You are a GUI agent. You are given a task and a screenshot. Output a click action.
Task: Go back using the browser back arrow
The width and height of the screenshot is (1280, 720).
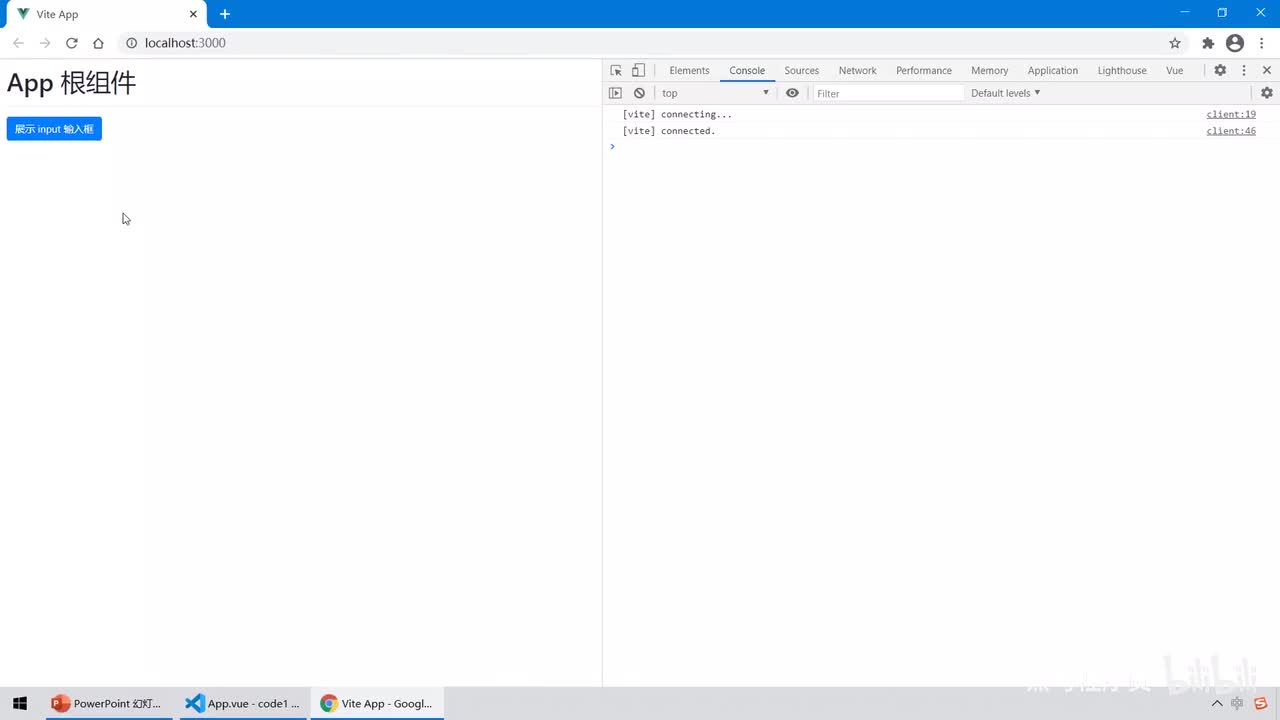pos(18,43)
